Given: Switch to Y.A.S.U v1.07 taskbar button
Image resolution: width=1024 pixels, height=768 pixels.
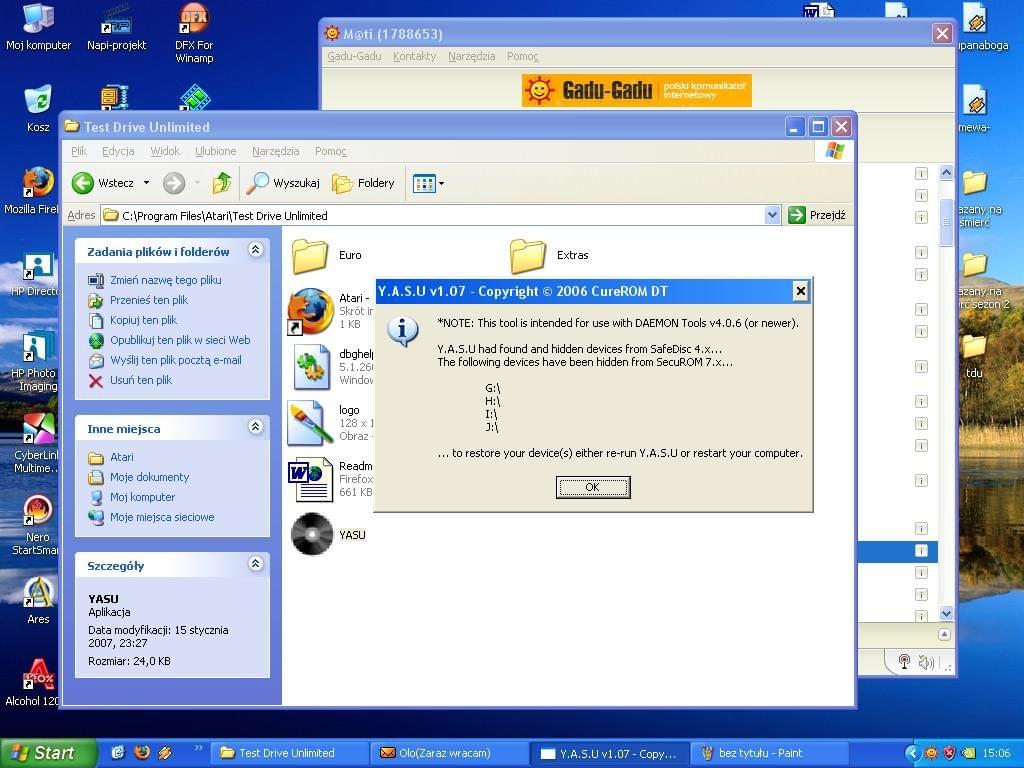Looking at the screenshot, I should (609, 753).
